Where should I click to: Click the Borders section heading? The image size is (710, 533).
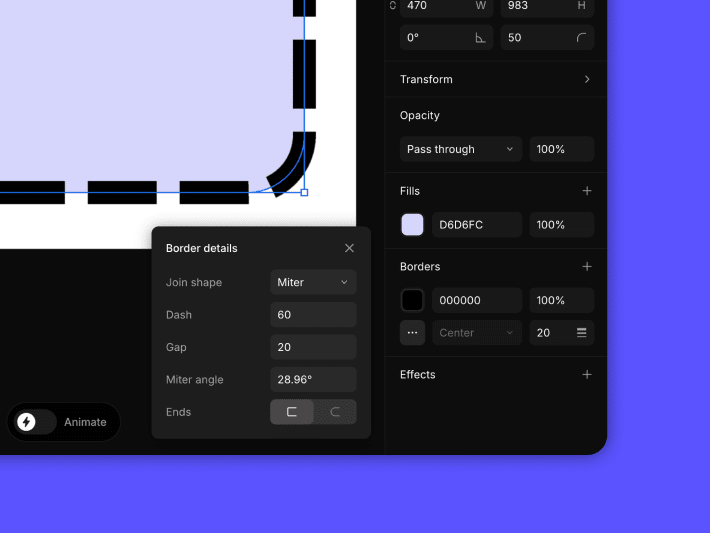tap(420, 267)
